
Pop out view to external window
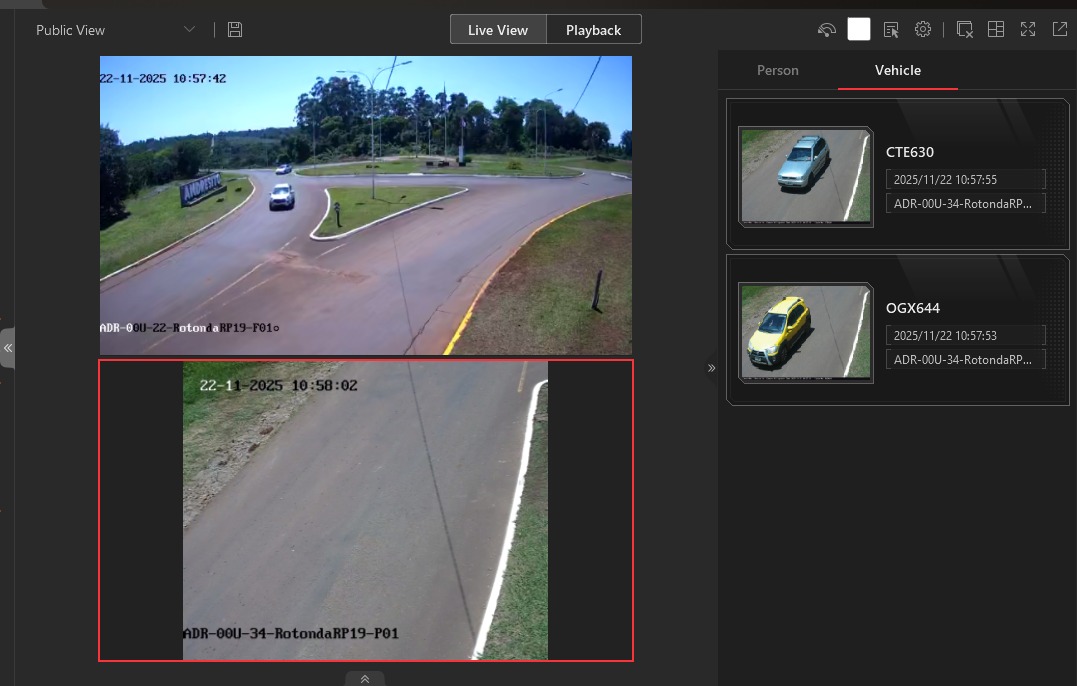point(1060,30)
